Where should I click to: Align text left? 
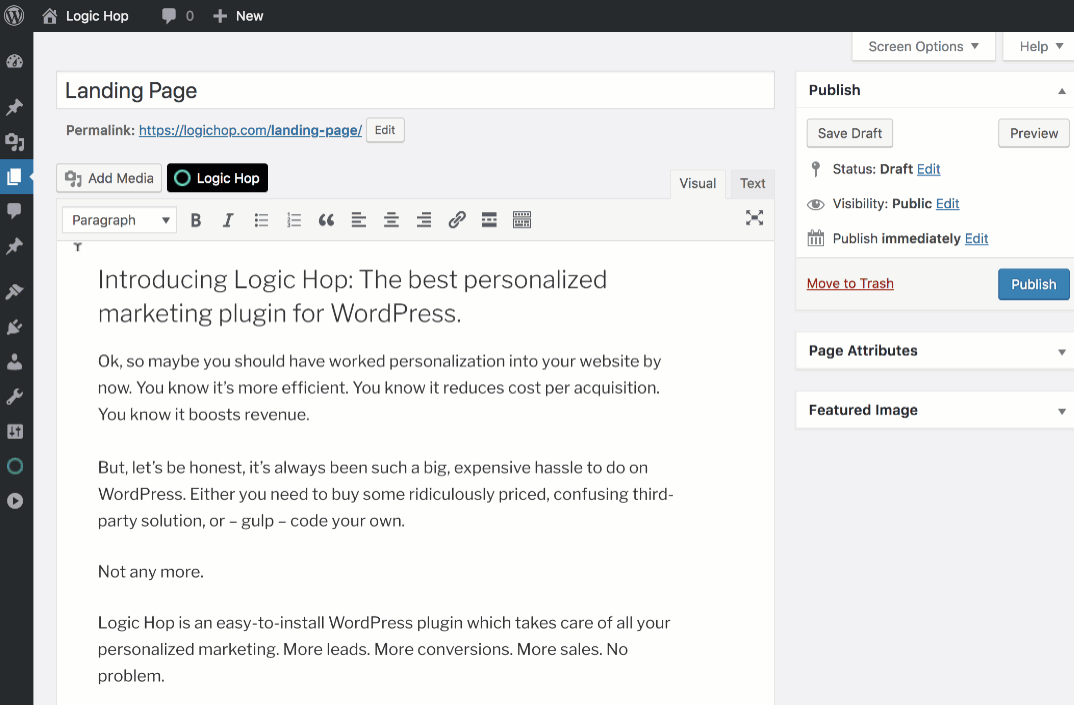pyautogui.click(x=359, y=220)
